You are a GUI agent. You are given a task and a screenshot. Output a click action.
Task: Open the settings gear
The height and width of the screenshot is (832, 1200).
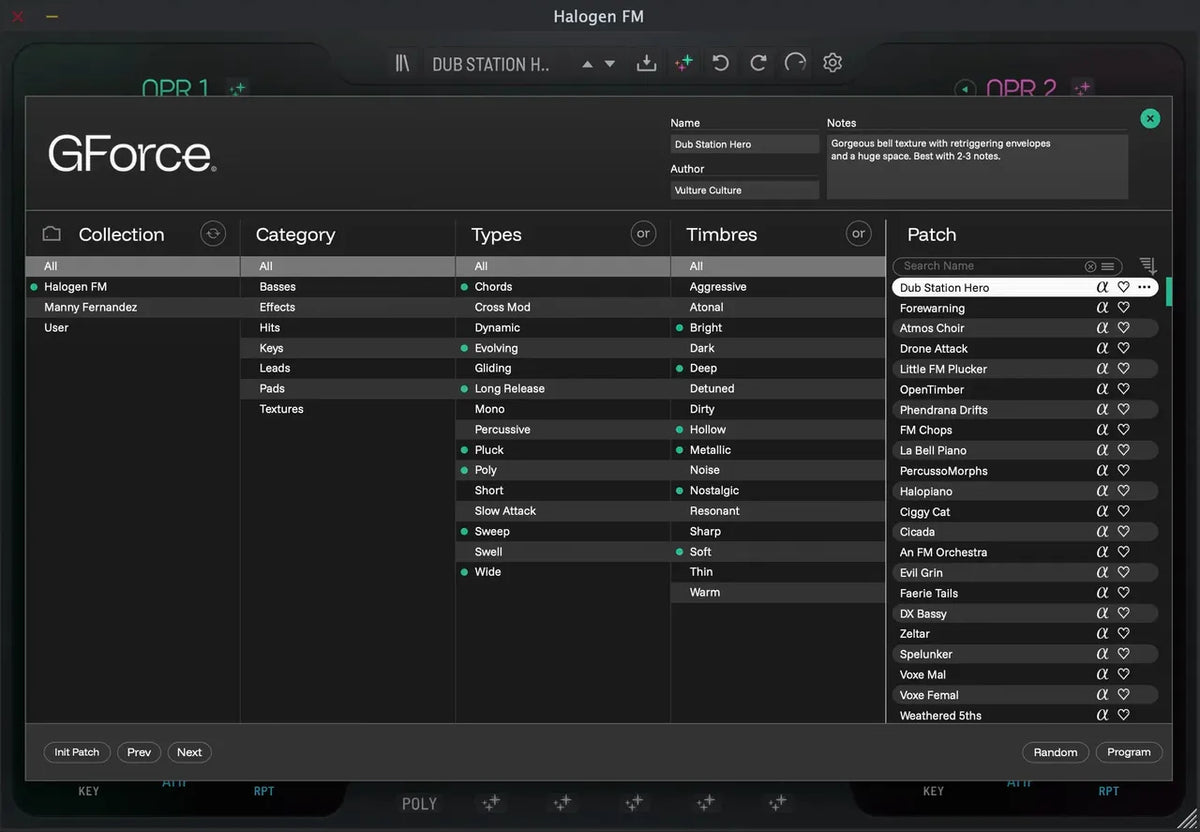point(832,64)
